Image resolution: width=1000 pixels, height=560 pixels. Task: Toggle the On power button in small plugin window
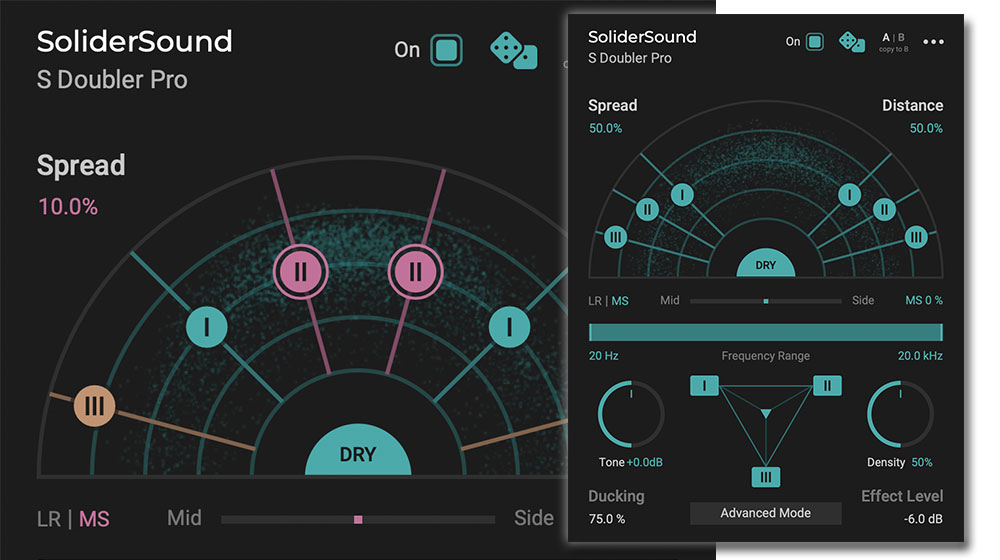pyautogui.click(x=814, y=41)
